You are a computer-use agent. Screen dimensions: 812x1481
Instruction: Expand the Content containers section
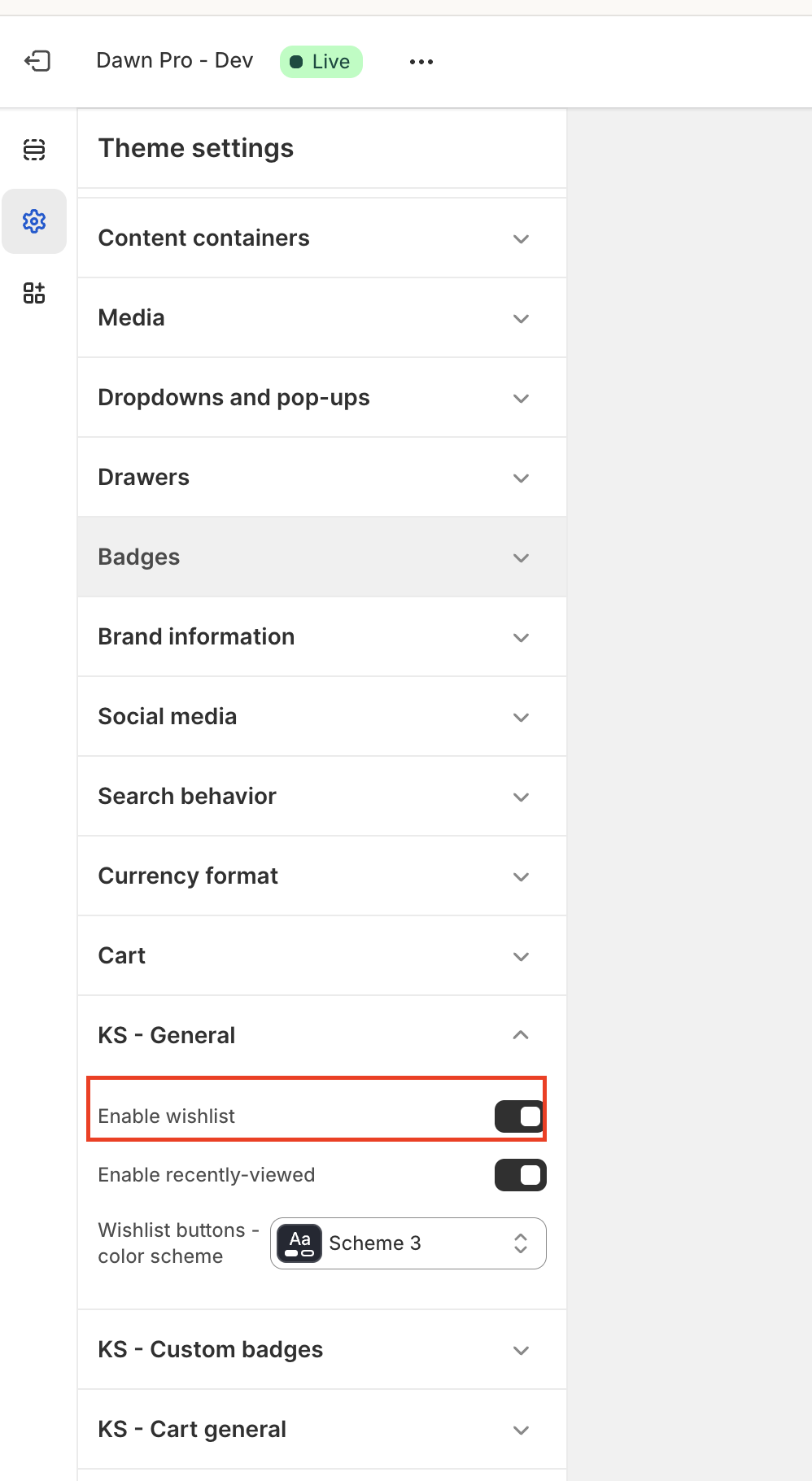click(321, 238)
